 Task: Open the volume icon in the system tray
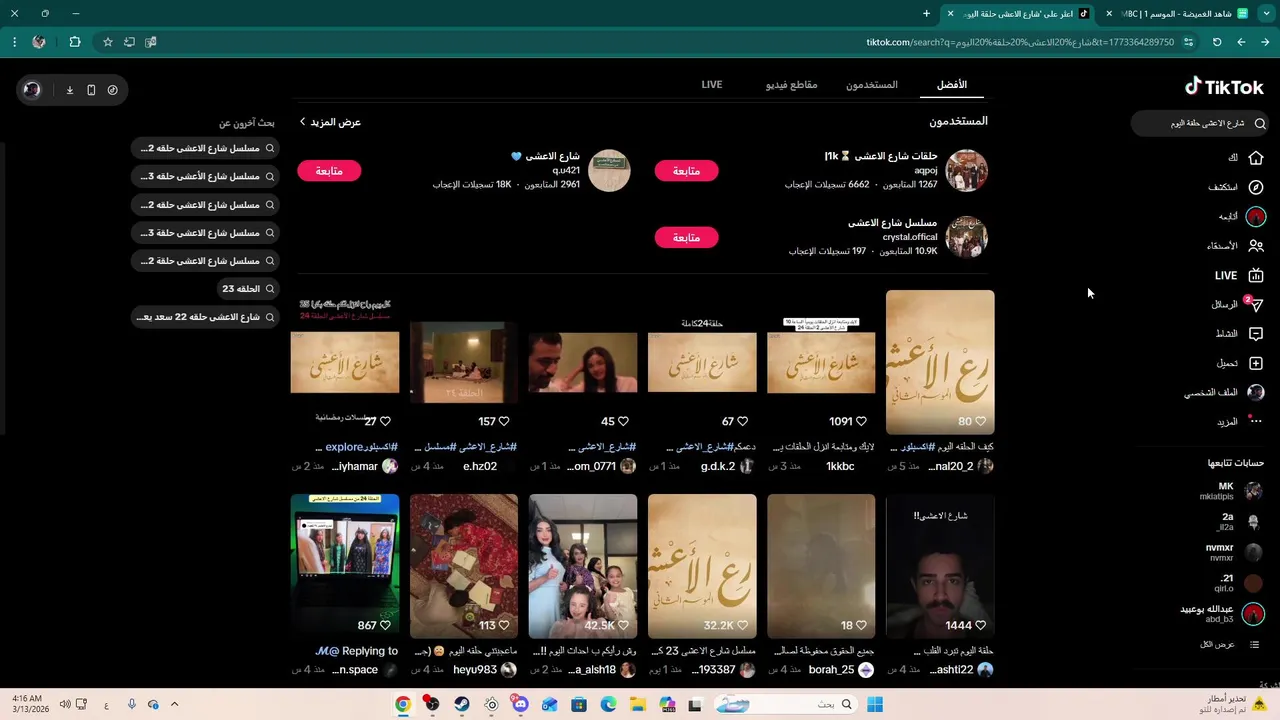click(x=65, y=705)
